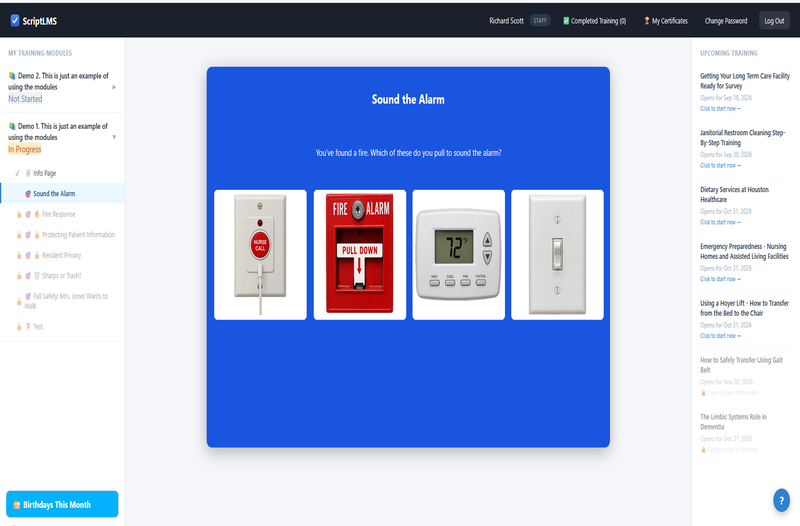This screenshot has width=800, height=526.
Task: Click start now under Emergency Preparedness
Action: pyautogui.click(x=720, y=279)
